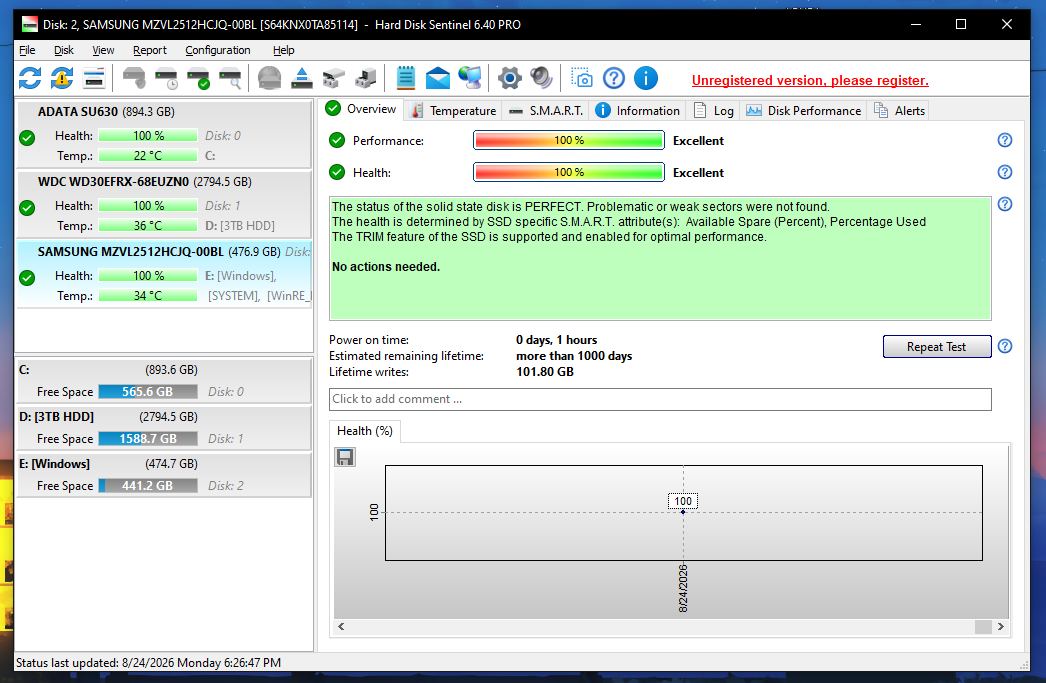The image size is (1046, 683).
Task: Click the disk with clock toolbar icon
Action: click(x=166, y=79)
